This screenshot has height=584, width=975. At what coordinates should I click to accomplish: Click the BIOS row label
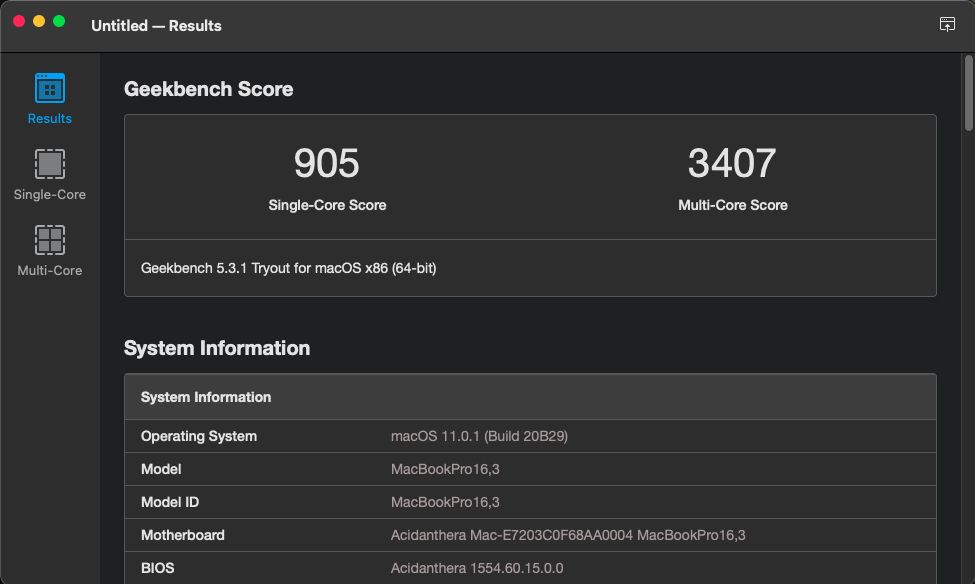[158, 568]
